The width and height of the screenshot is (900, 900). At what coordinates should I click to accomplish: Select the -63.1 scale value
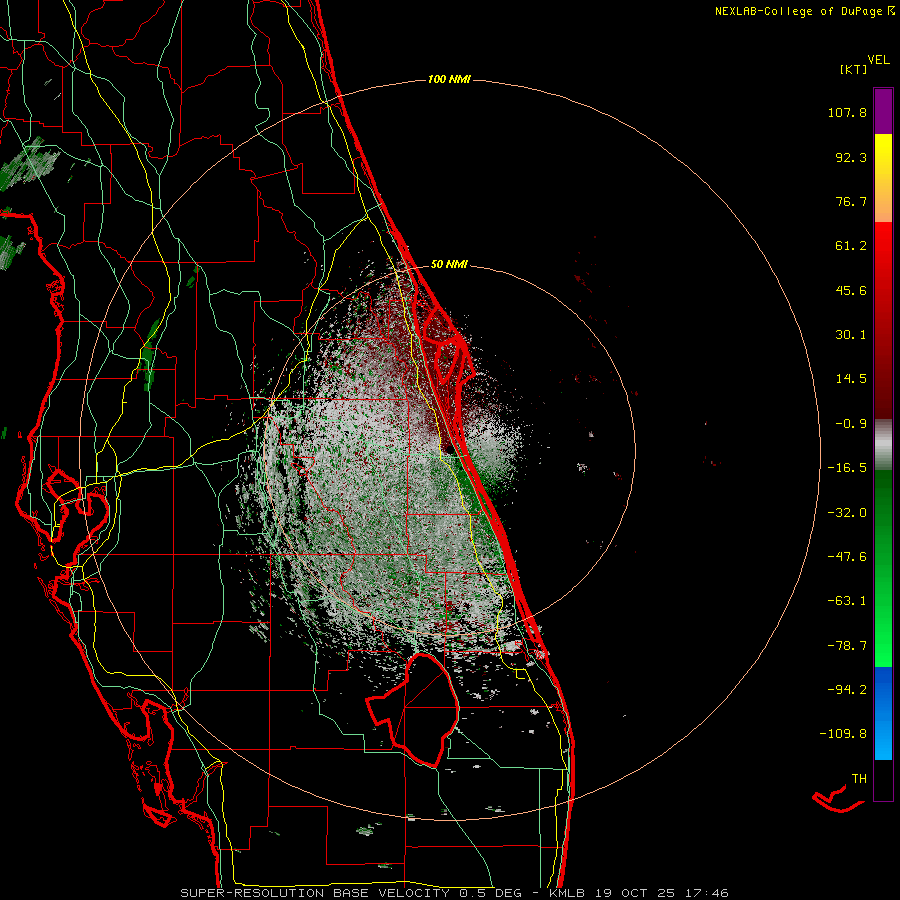point(847,601)
